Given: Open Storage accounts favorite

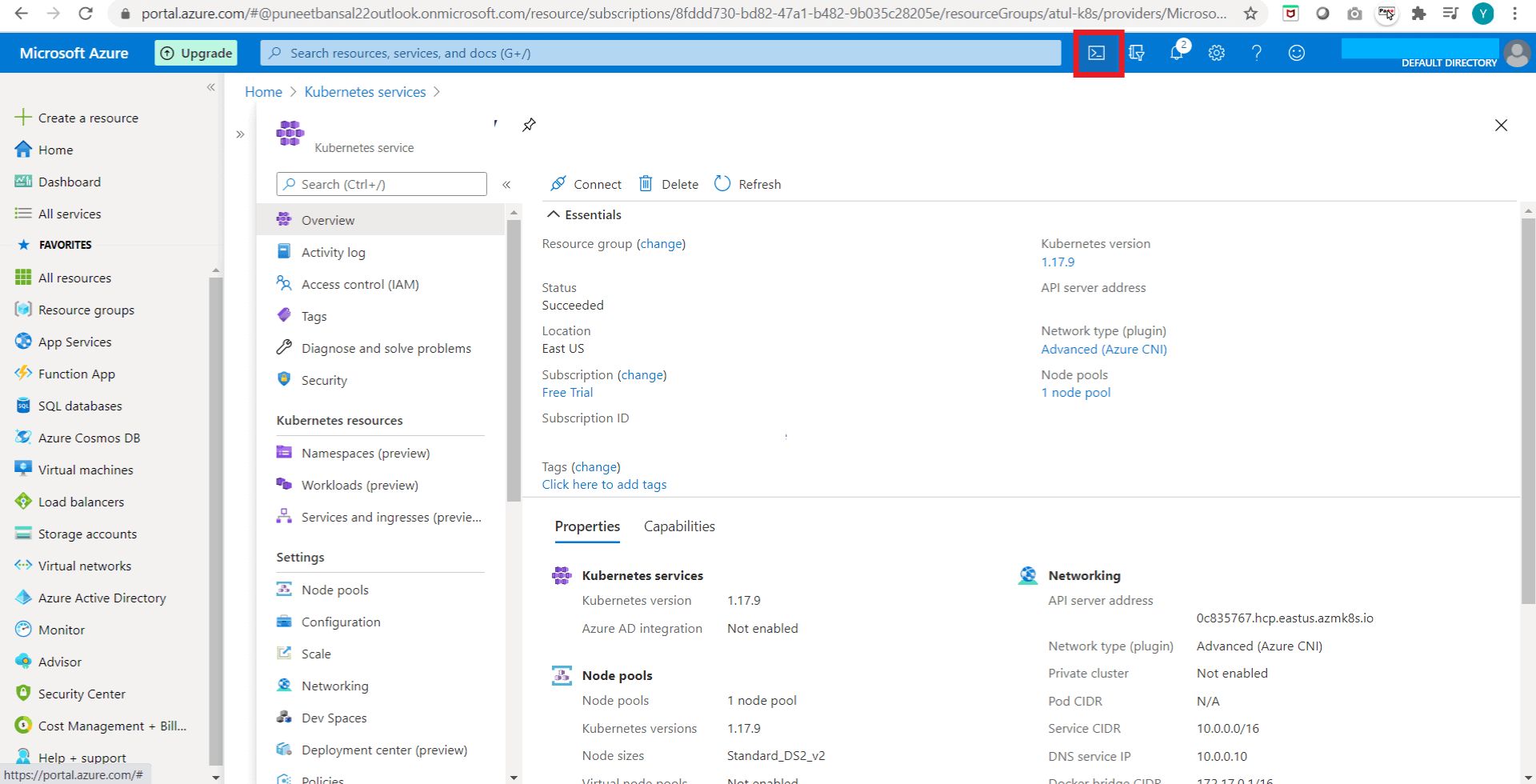Looking at the screenshot, I should click(76, 534).
